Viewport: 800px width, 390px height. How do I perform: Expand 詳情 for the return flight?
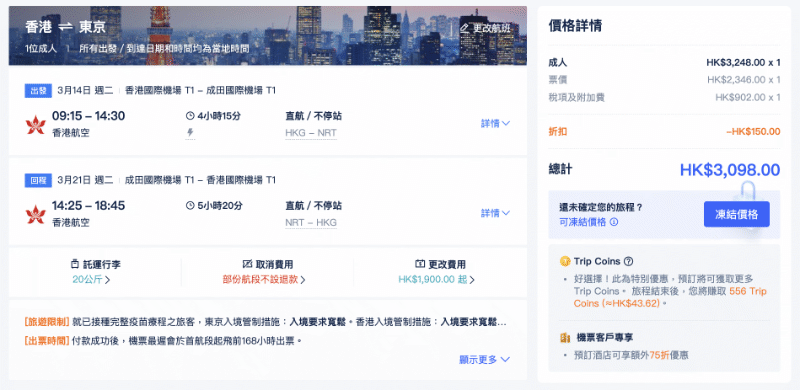point(495,213)
